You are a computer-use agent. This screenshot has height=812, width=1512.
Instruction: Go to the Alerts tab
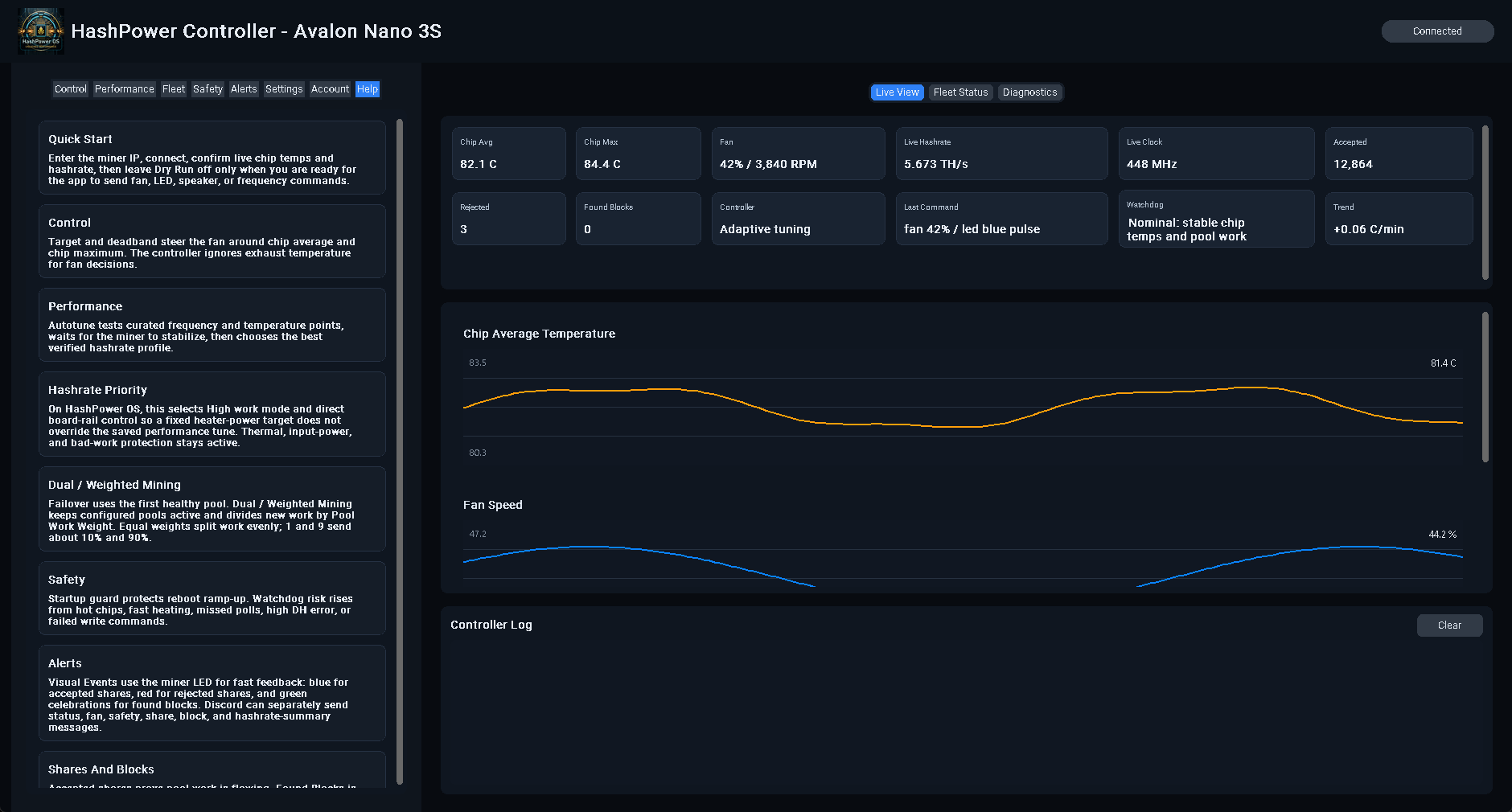point(244,89)
